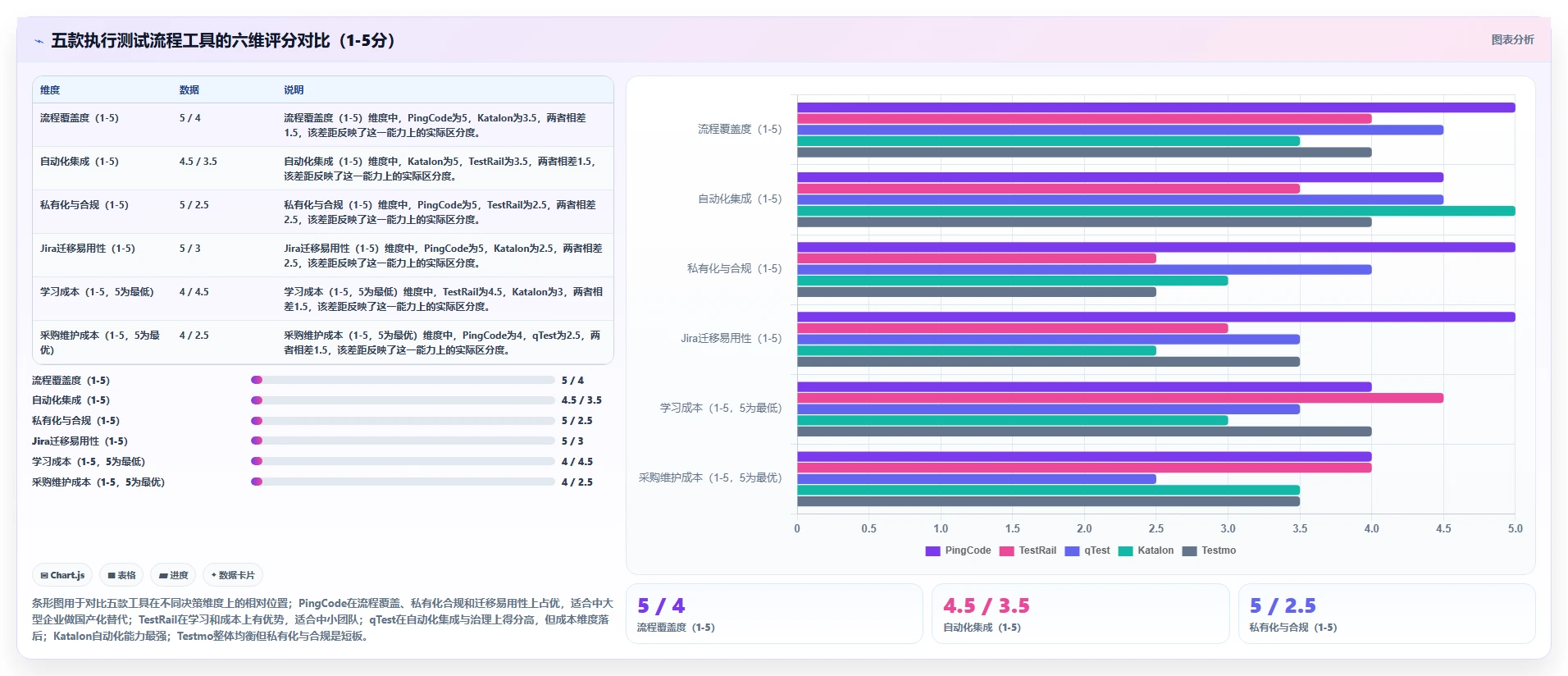
Task: Click the summary paragraph starting with 条形图用于对比
Action: (323, 619)
